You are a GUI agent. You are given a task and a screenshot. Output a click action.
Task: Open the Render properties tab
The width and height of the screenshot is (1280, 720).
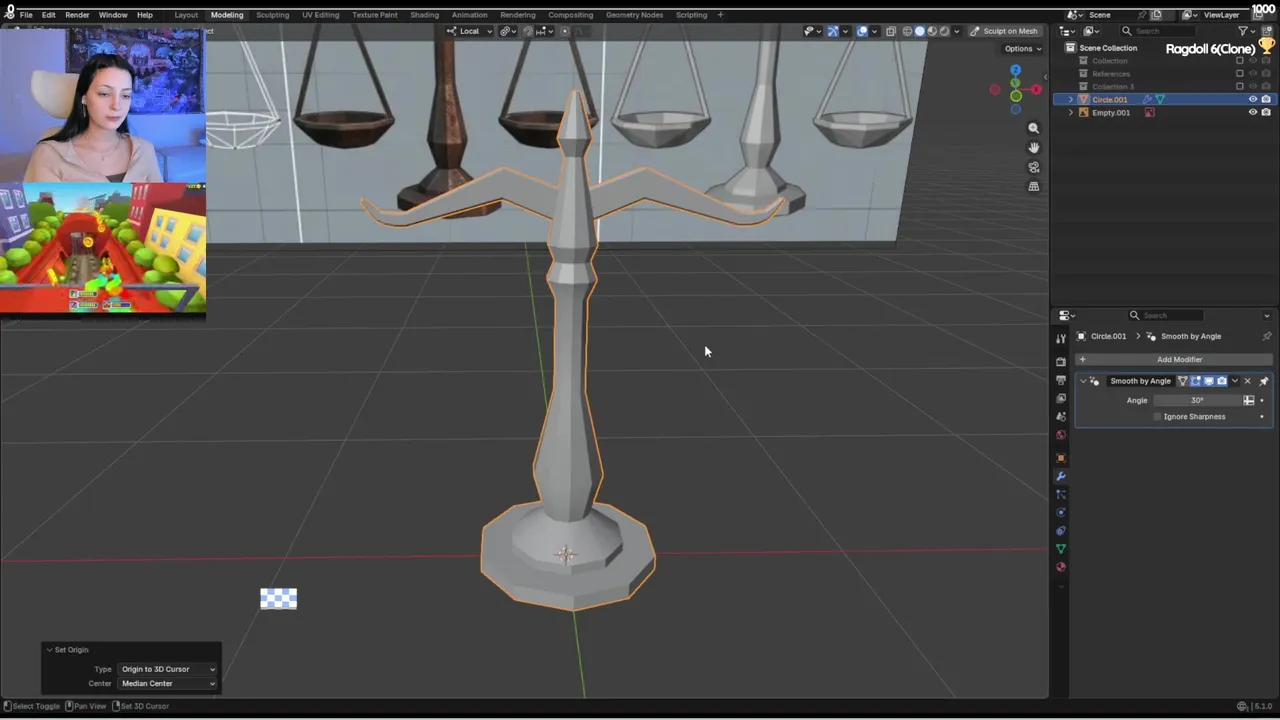click(1061, 361)
